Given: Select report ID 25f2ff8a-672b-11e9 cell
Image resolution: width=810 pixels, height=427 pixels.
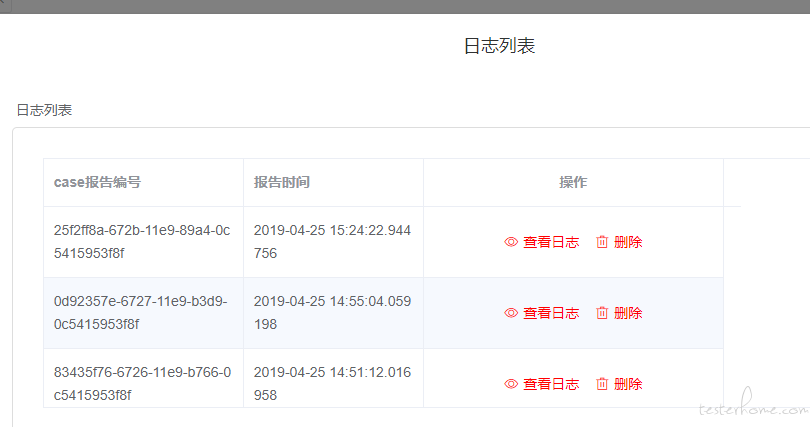Looking at the screenshot, I should [142, 242].
